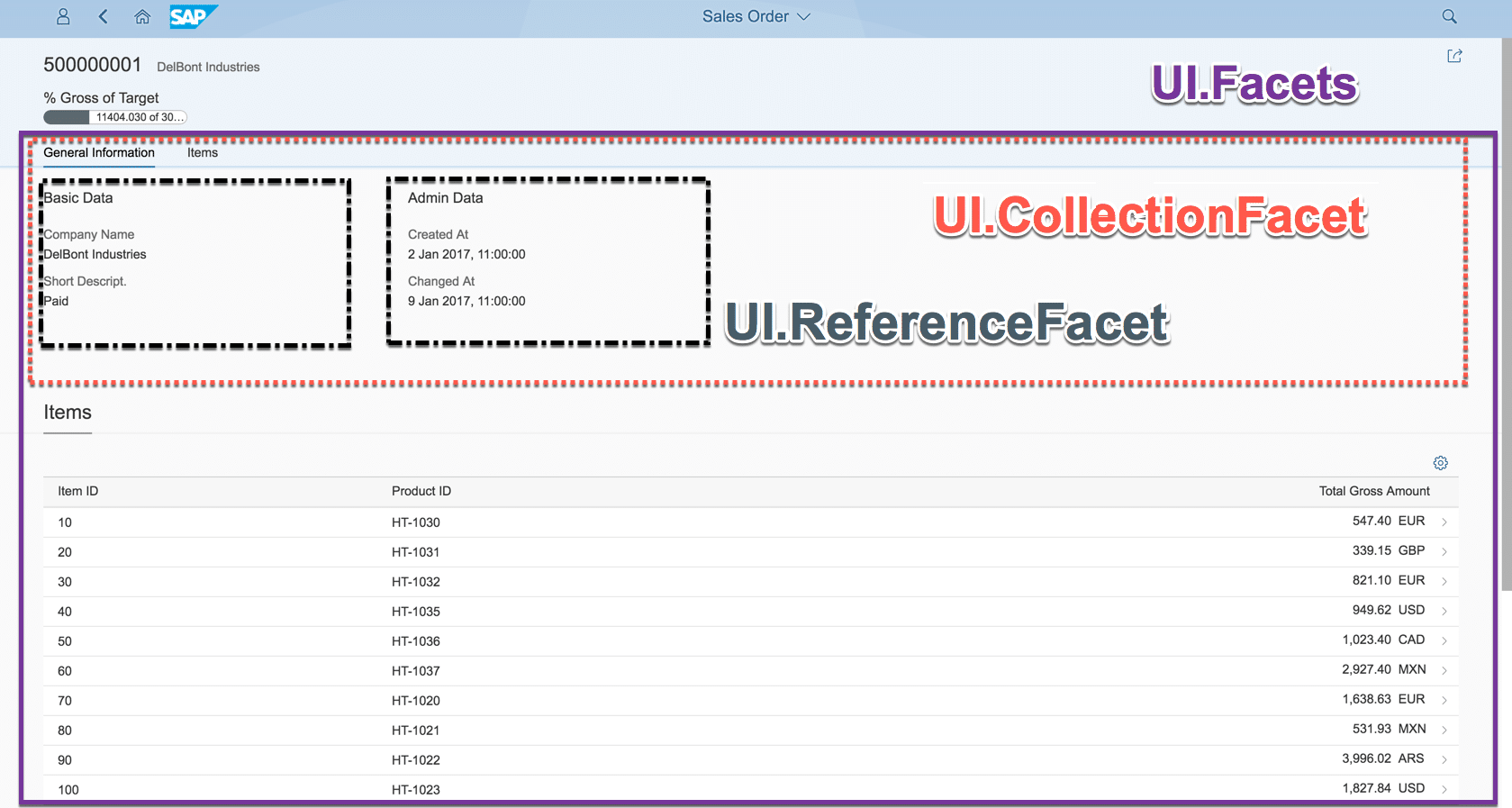Click the share icon in header
The width and height of the screenshot is (1512, 808).
[1454, 56]
